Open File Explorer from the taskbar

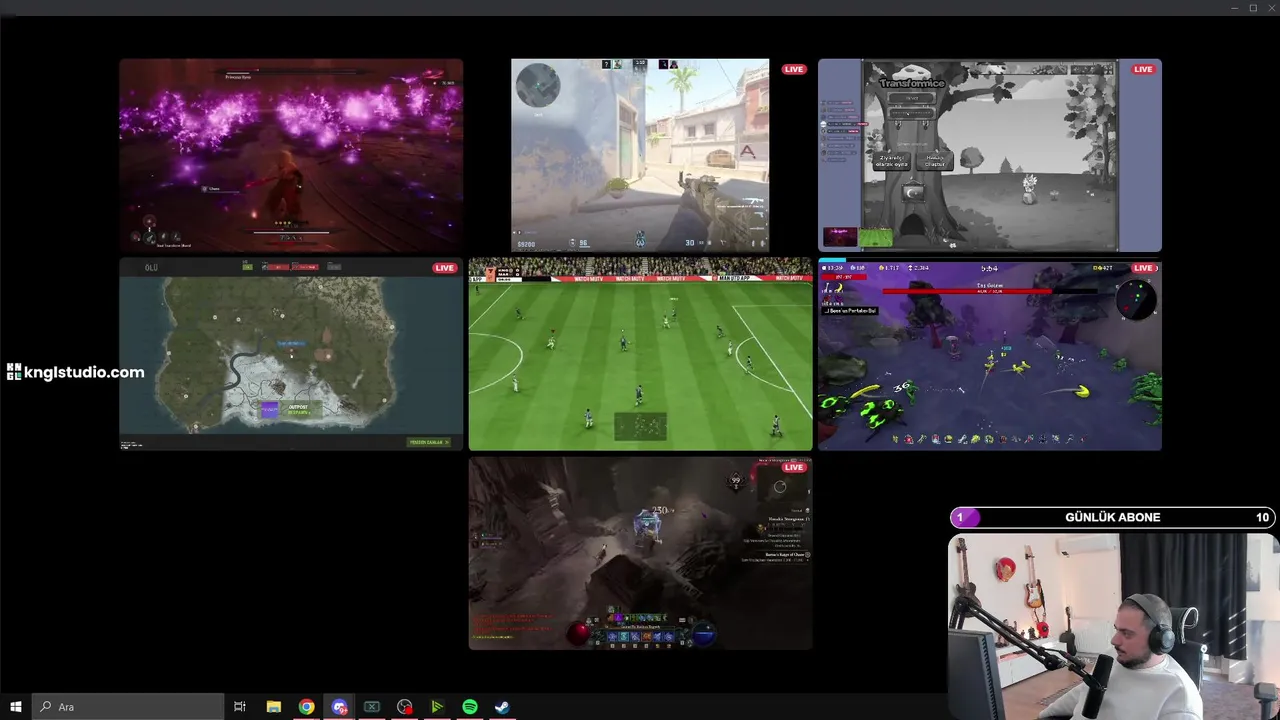(273, 707)
